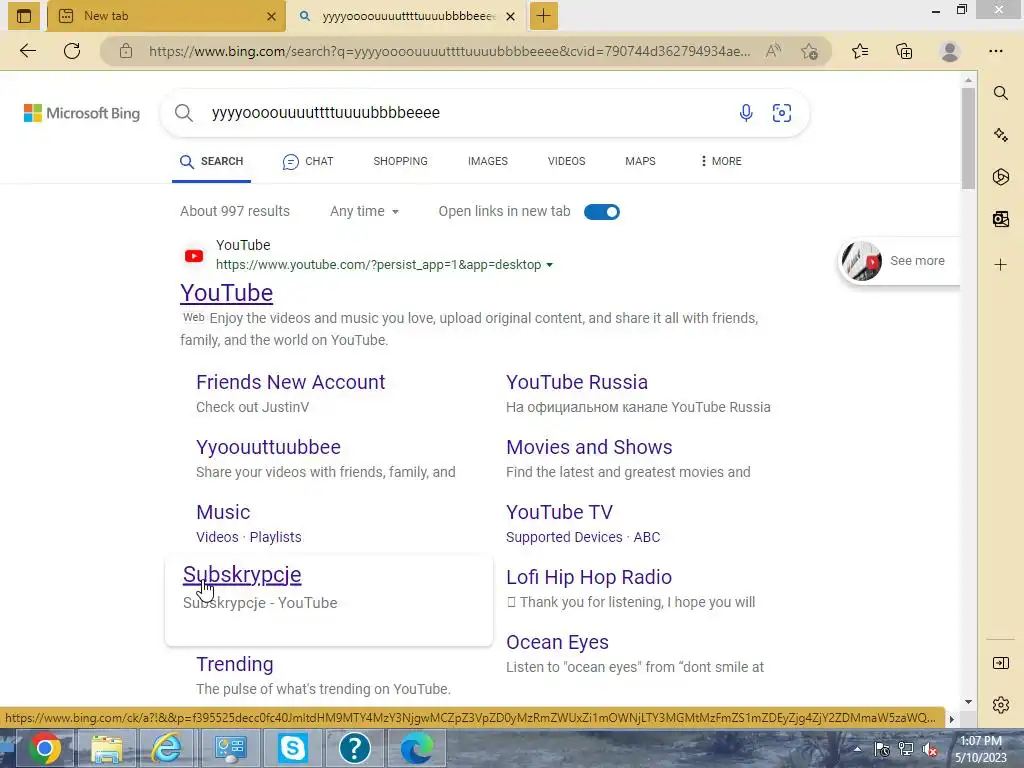Add this page to favorites star
The height and width of the screenshot is (768, 1024).
810,51
